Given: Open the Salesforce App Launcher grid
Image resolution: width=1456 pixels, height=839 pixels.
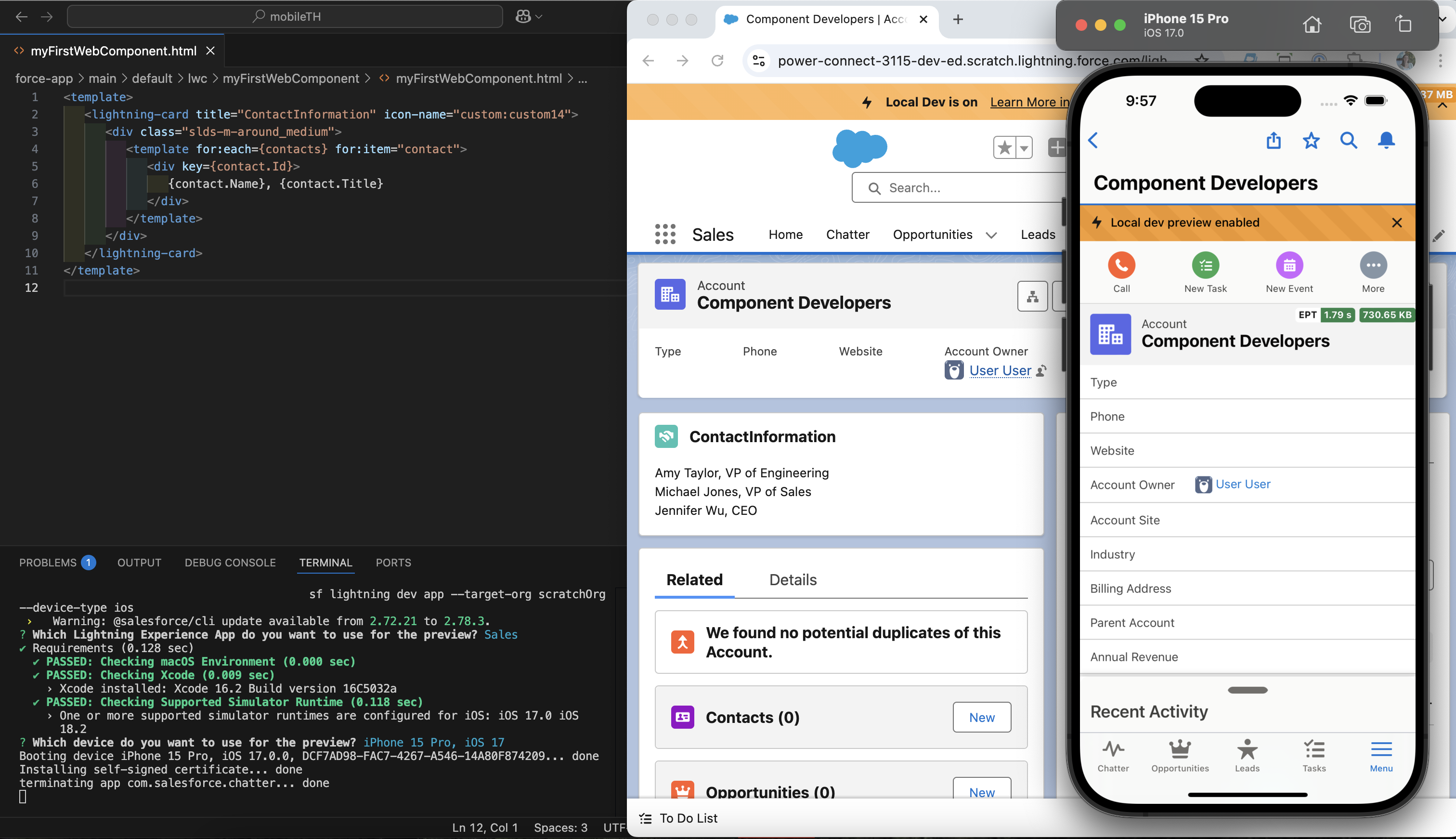Looking at the screenshot, I should click(x=665, y=235).
